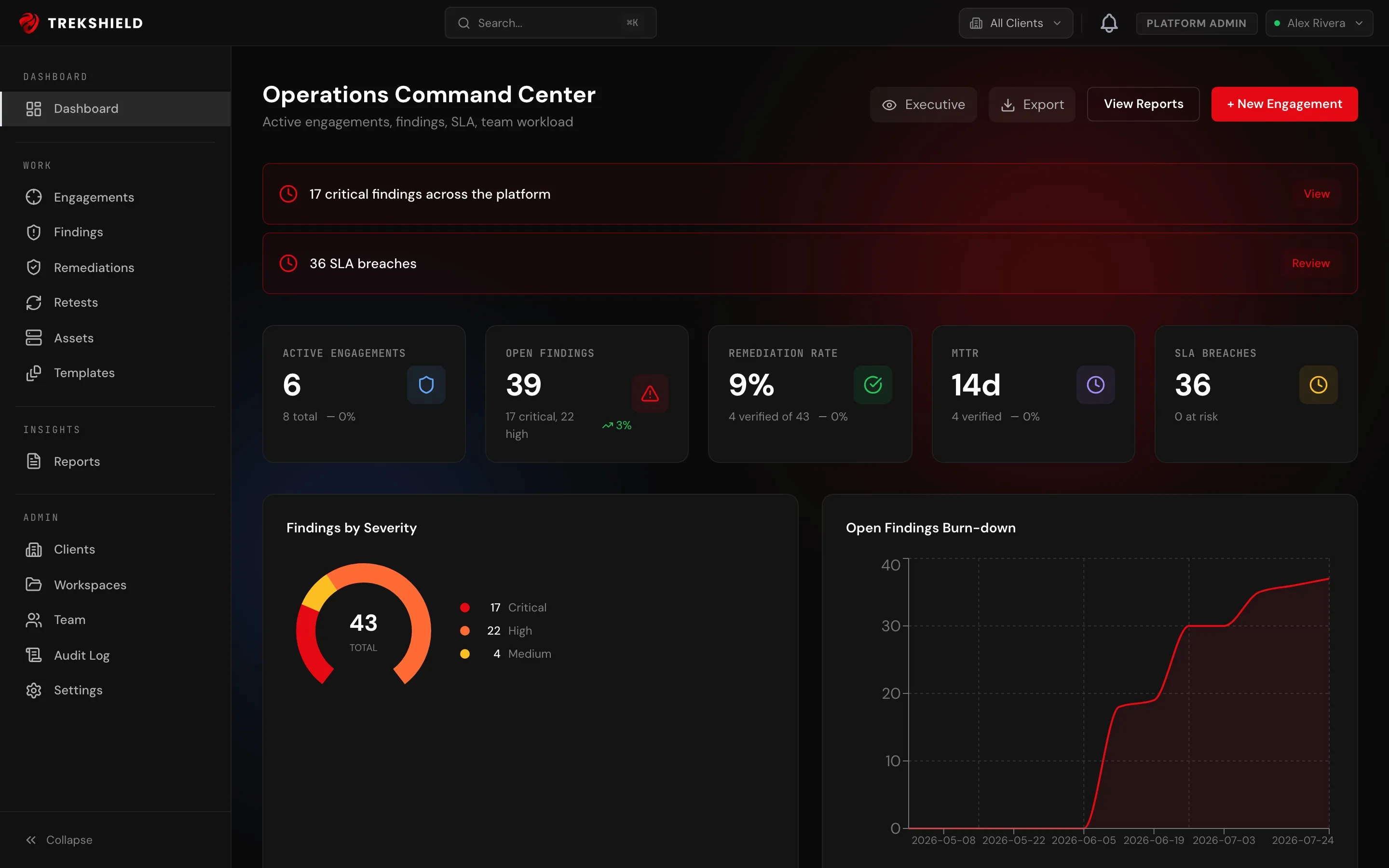Click the Search input field

550,23
